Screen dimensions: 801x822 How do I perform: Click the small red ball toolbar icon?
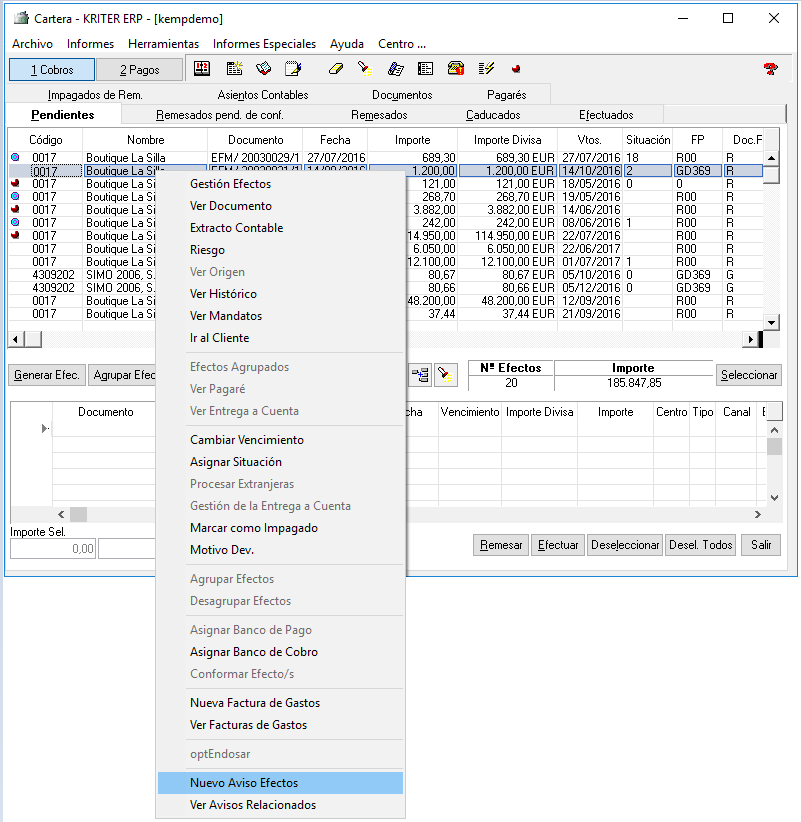(516, 69)
